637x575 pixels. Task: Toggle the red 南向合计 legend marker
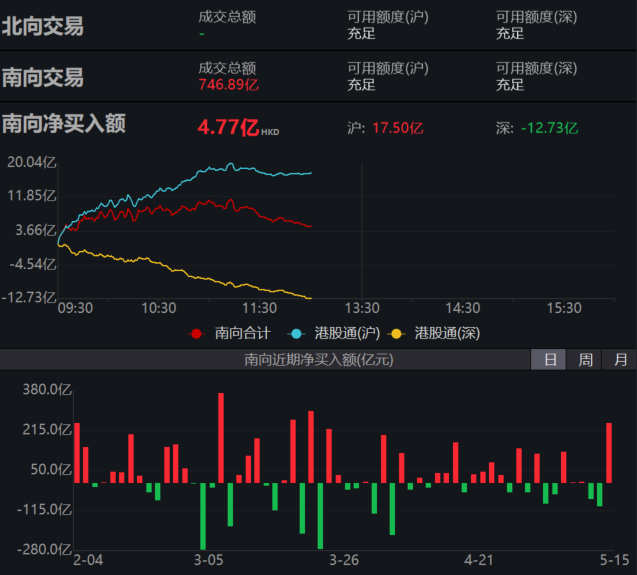click(x=197, y=334)
